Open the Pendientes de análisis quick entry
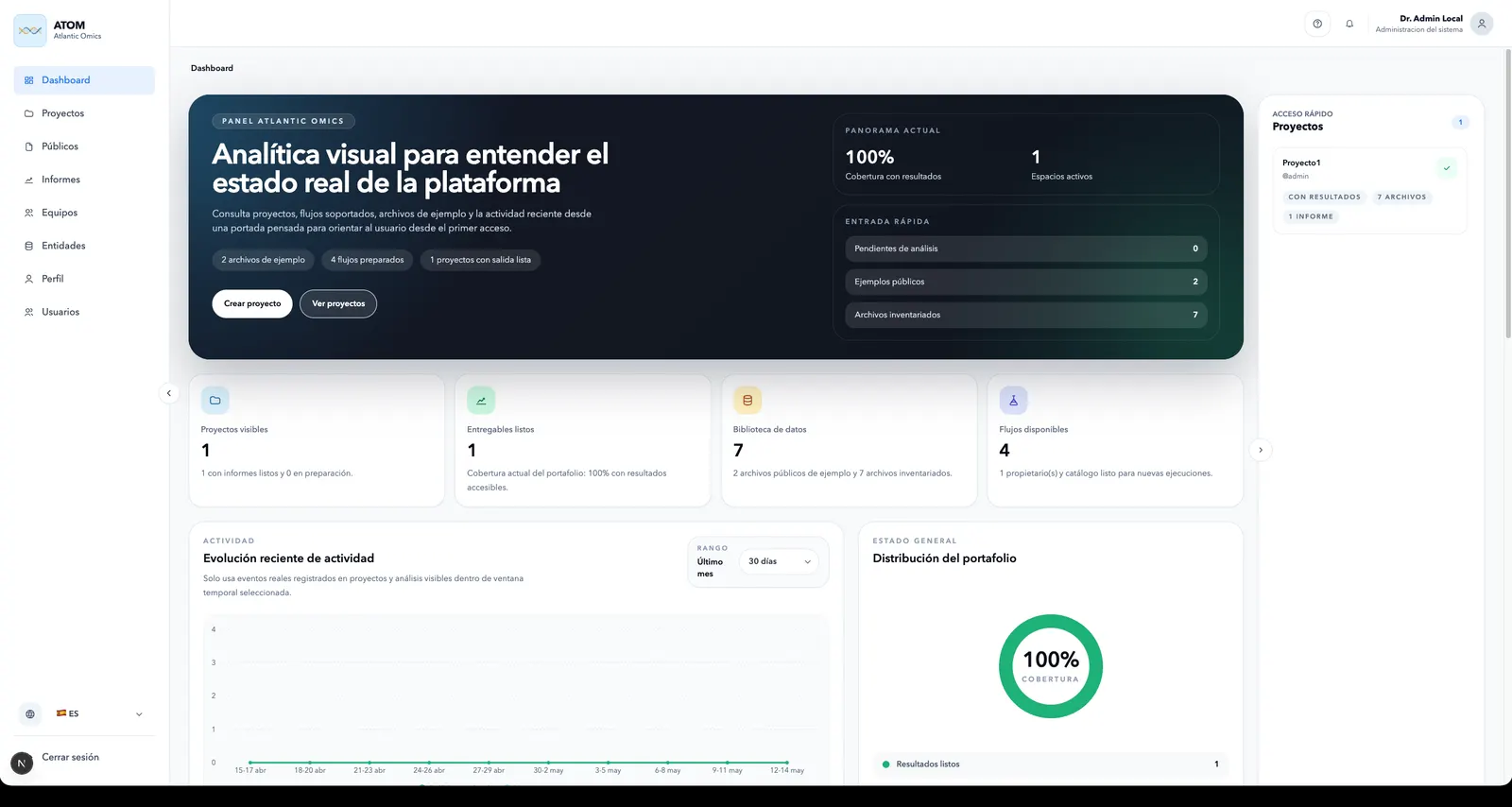The image size is (1512, 807). [x=1025, y=249]
